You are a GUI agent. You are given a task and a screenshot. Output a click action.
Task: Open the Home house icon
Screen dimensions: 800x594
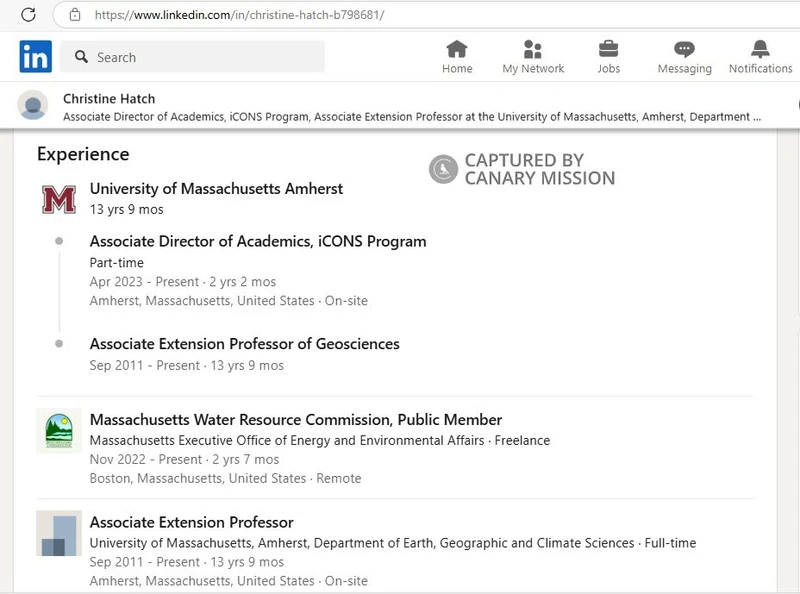pyautogui.click(x=457, y=50)
